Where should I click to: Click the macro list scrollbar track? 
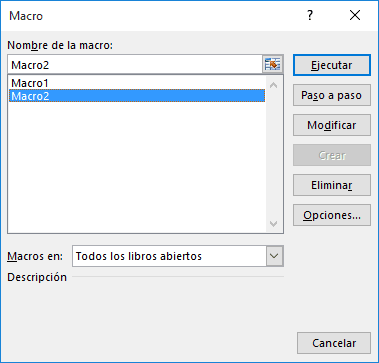coord(273,155)
